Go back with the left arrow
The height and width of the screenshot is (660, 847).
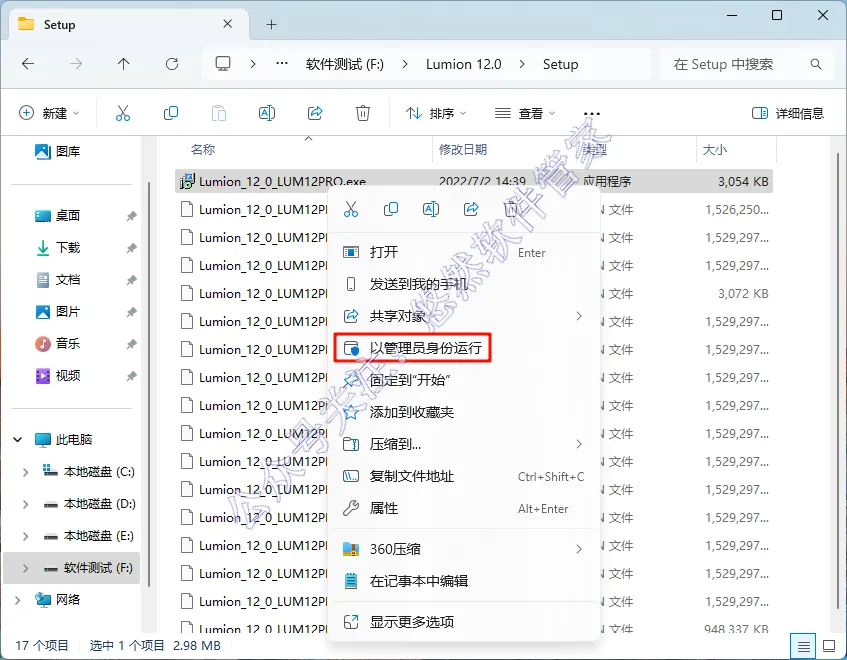28,64
